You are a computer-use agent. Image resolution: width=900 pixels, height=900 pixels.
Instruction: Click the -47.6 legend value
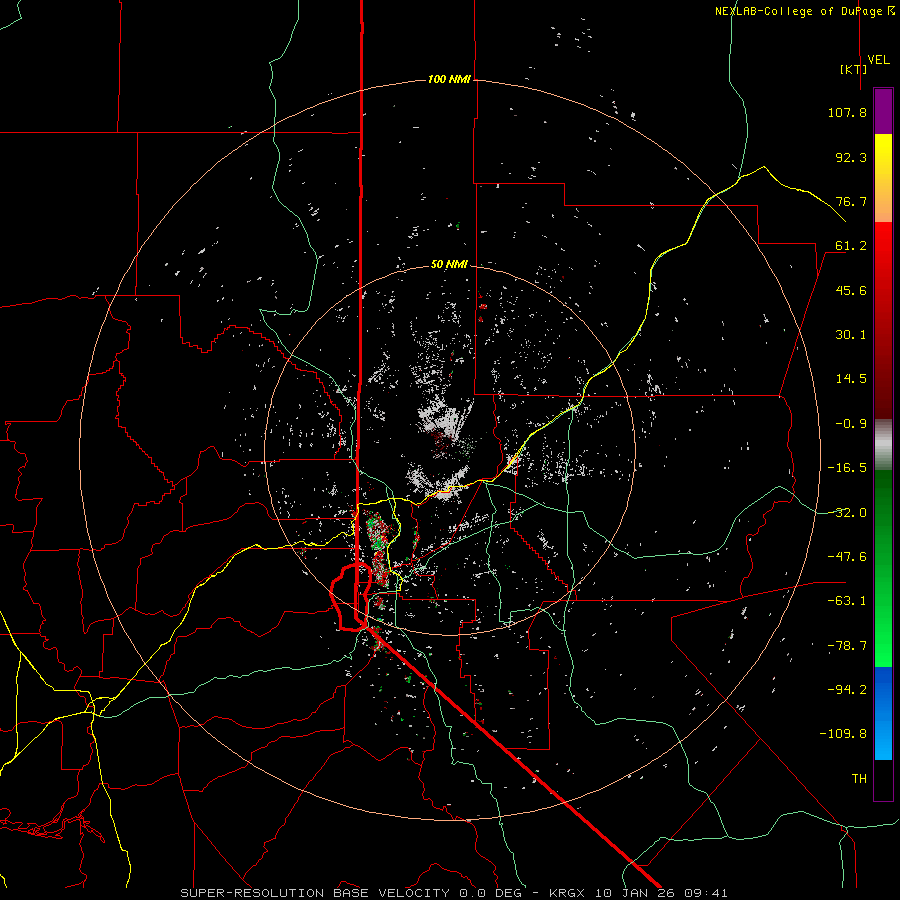847,557
